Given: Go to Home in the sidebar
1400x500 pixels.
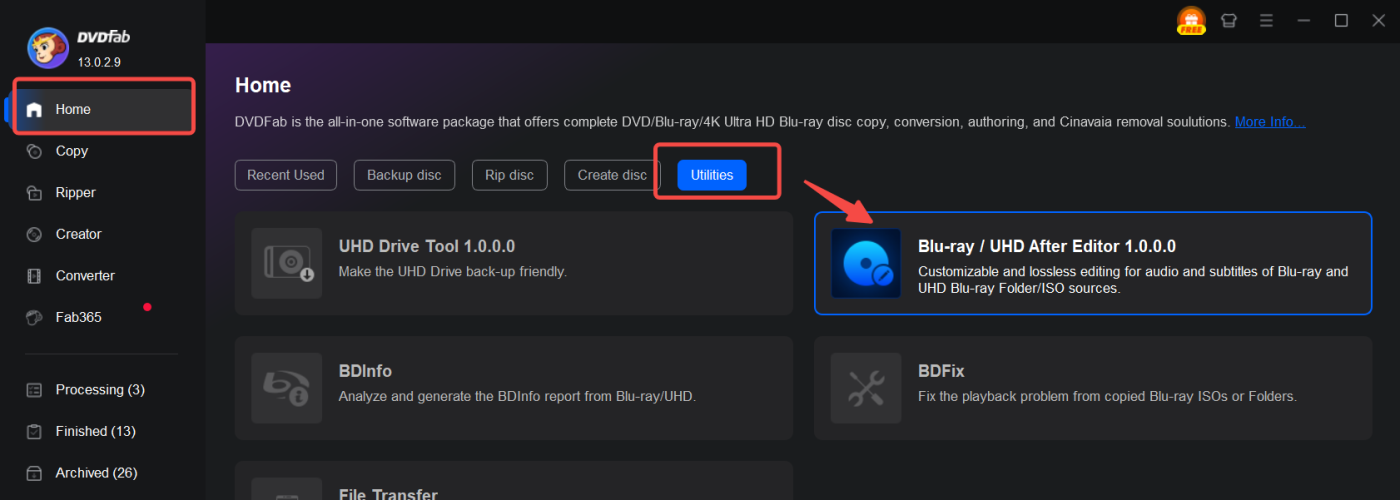Looking at the screenshot, I should [103, 110].
